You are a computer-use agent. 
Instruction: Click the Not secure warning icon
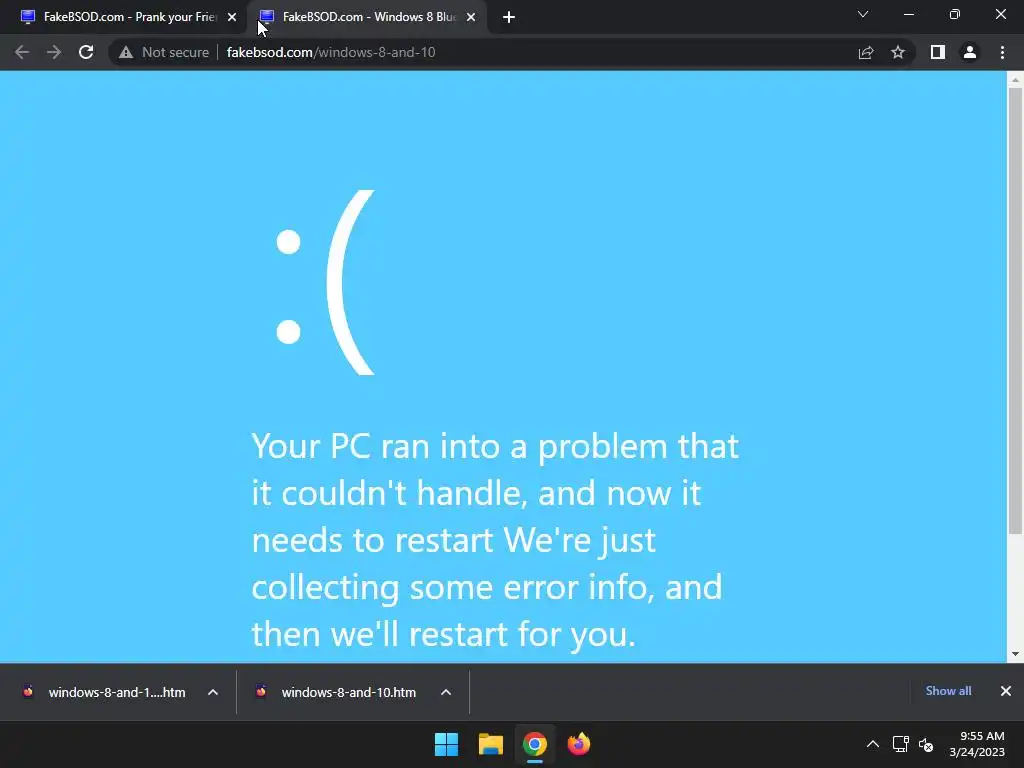pyautogui.click(x=126, y=52)
